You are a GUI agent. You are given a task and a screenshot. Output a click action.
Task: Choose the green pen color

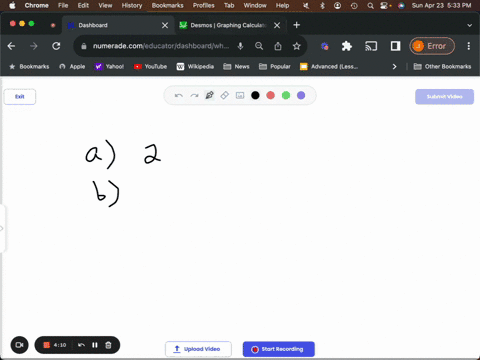(x=286, y=96)
